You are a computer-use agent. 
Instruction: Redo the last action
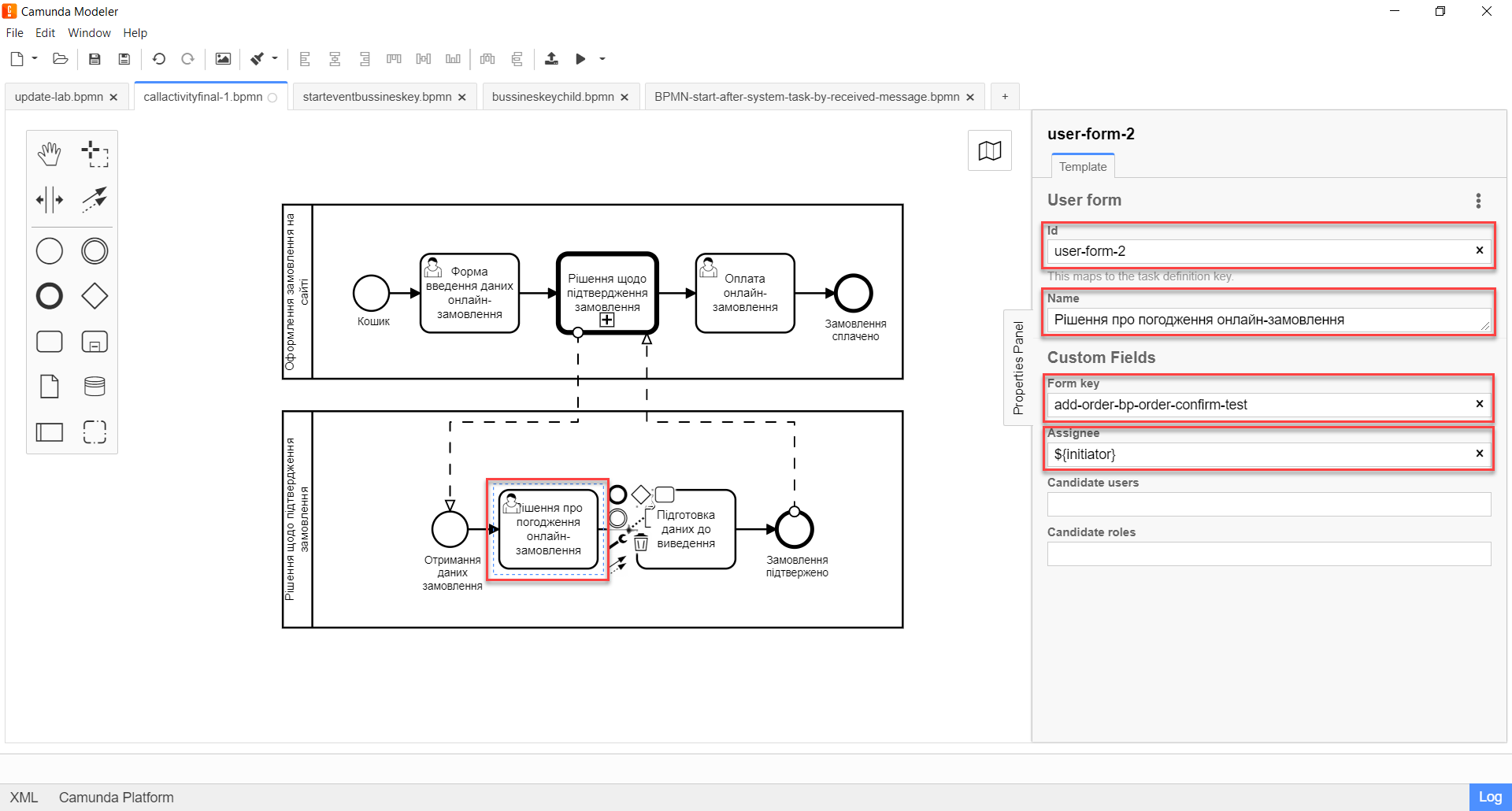point(187,59)
